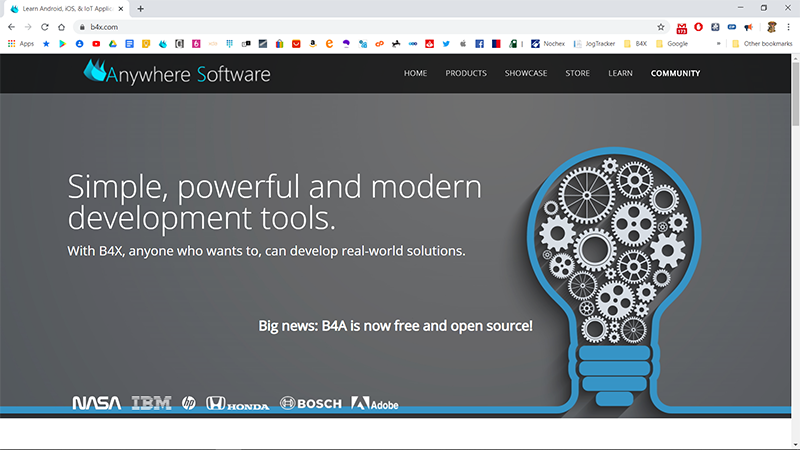Screen dimensions: 800x450
Task: Click the red Opera-style extension icon
Action: point(698,27)
